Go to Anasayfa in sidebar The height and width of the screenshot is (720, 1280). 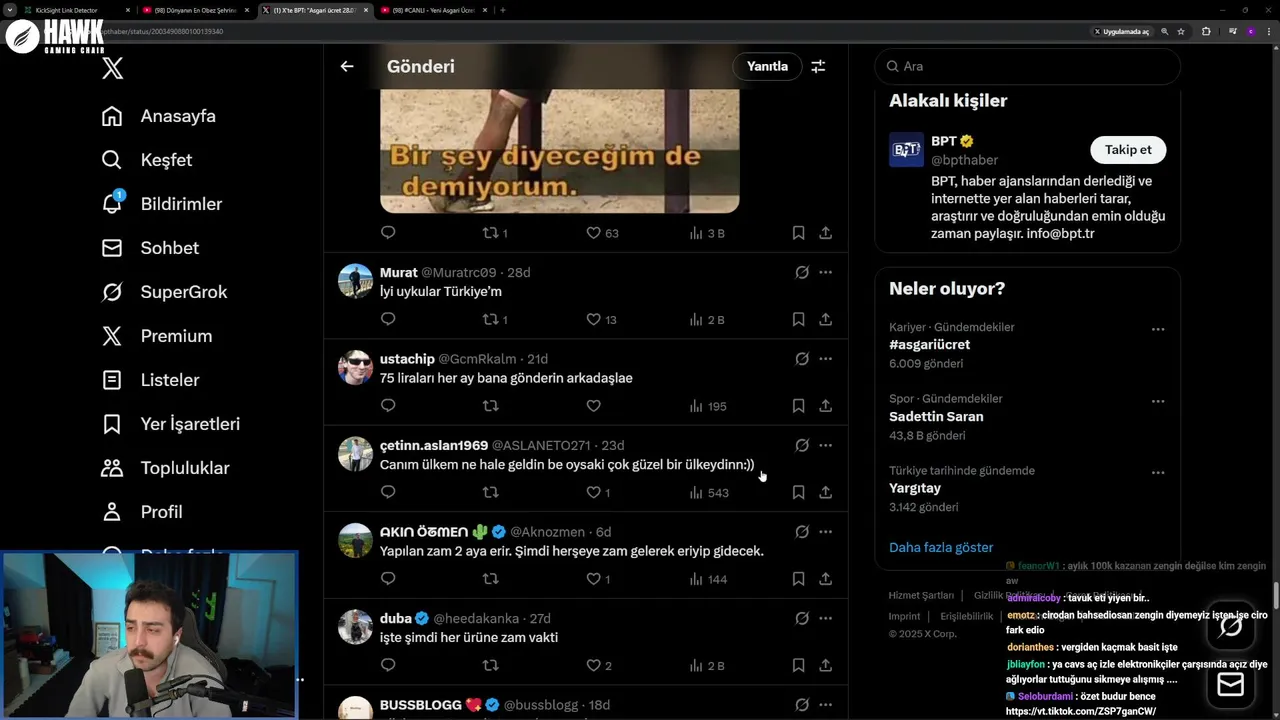tap(159, 116)
